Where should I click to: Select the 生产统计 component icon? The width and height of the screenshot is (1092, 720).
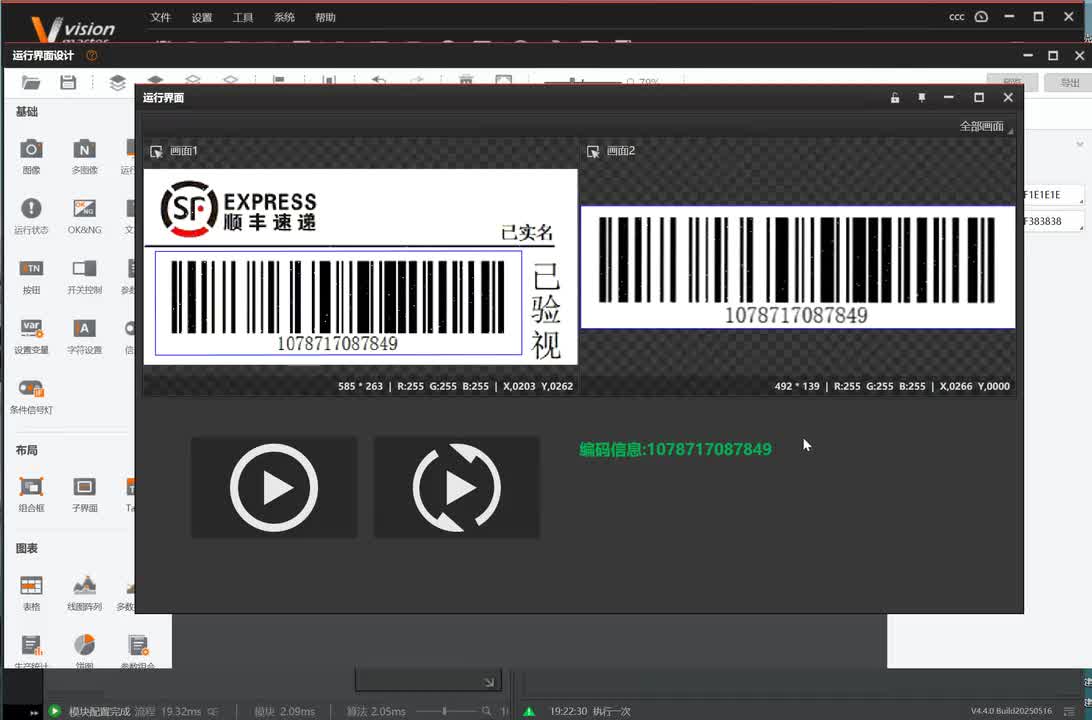31,645
